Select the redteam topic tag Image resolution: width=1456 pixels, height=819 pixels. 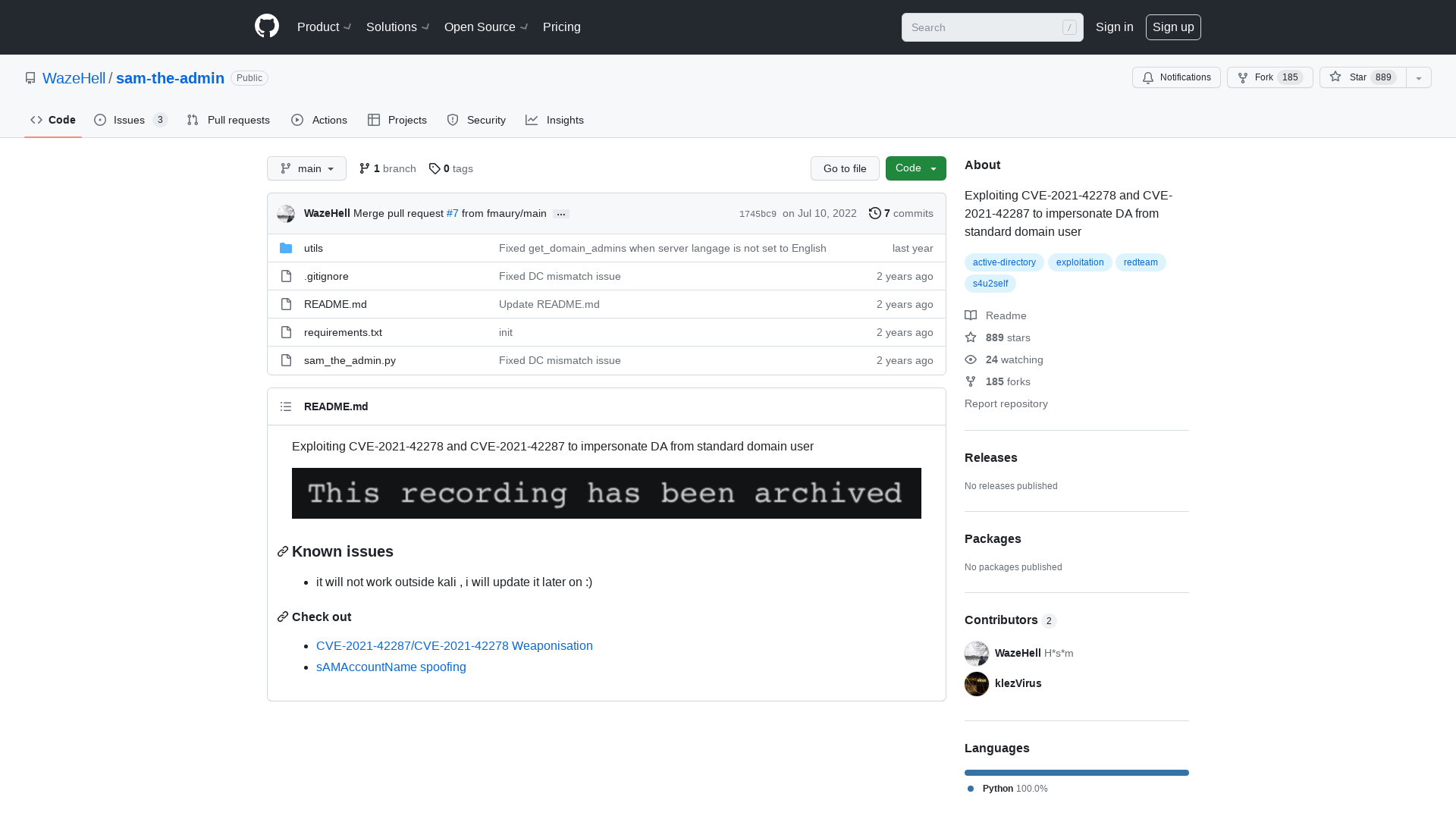(1141, 262)
